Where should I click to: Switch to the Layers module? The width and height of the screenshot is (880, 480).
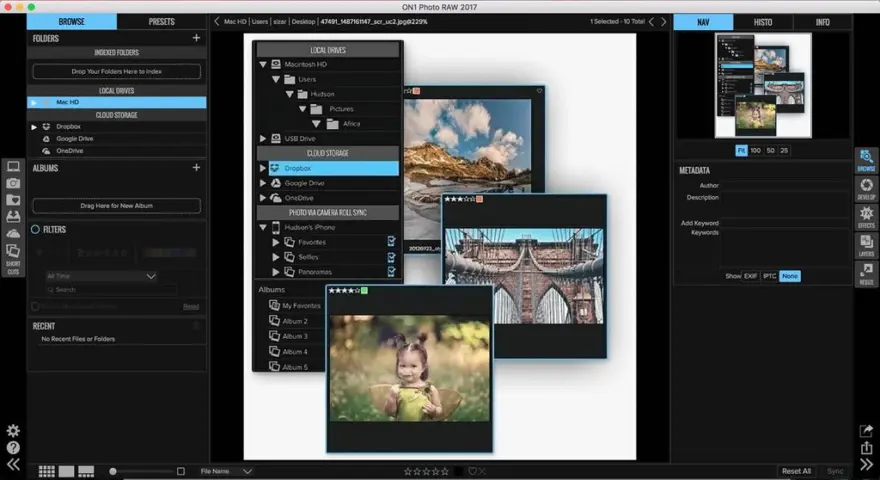pos(866,245)
